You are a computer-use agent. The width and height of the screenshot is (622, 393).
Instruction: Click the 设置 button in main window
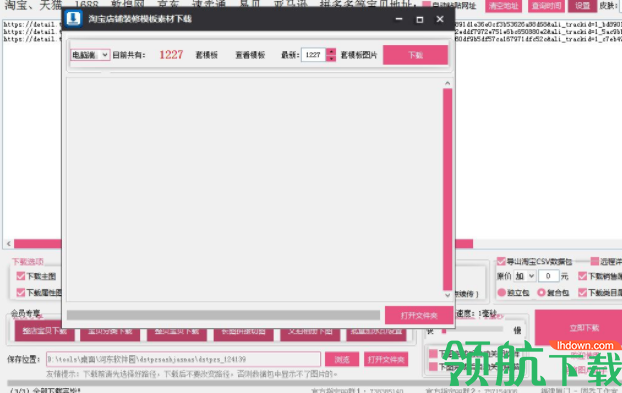tap(582, 6)
